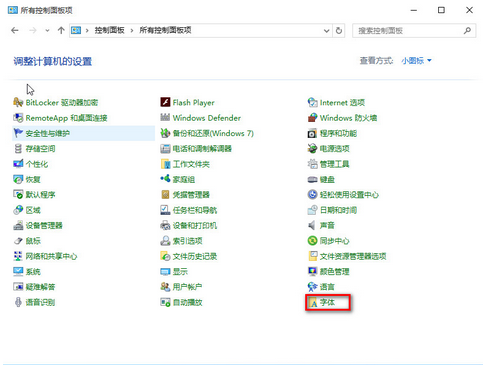Click the Internet 选项 icon
This screenshot has height=365, width=483.
click(x=312, y=102)
